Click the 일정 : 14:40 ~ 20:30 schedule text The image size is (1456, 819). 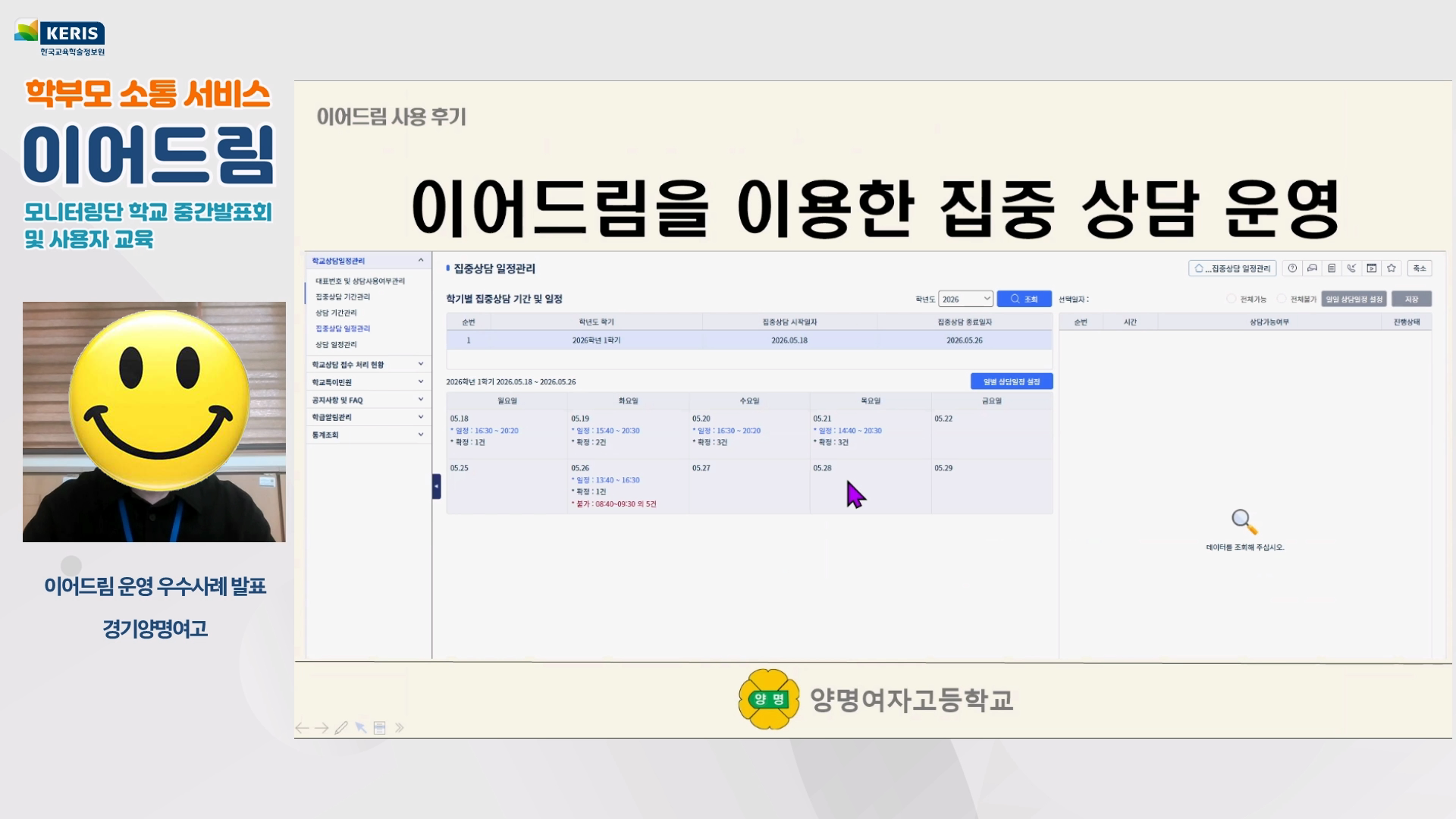848,431
